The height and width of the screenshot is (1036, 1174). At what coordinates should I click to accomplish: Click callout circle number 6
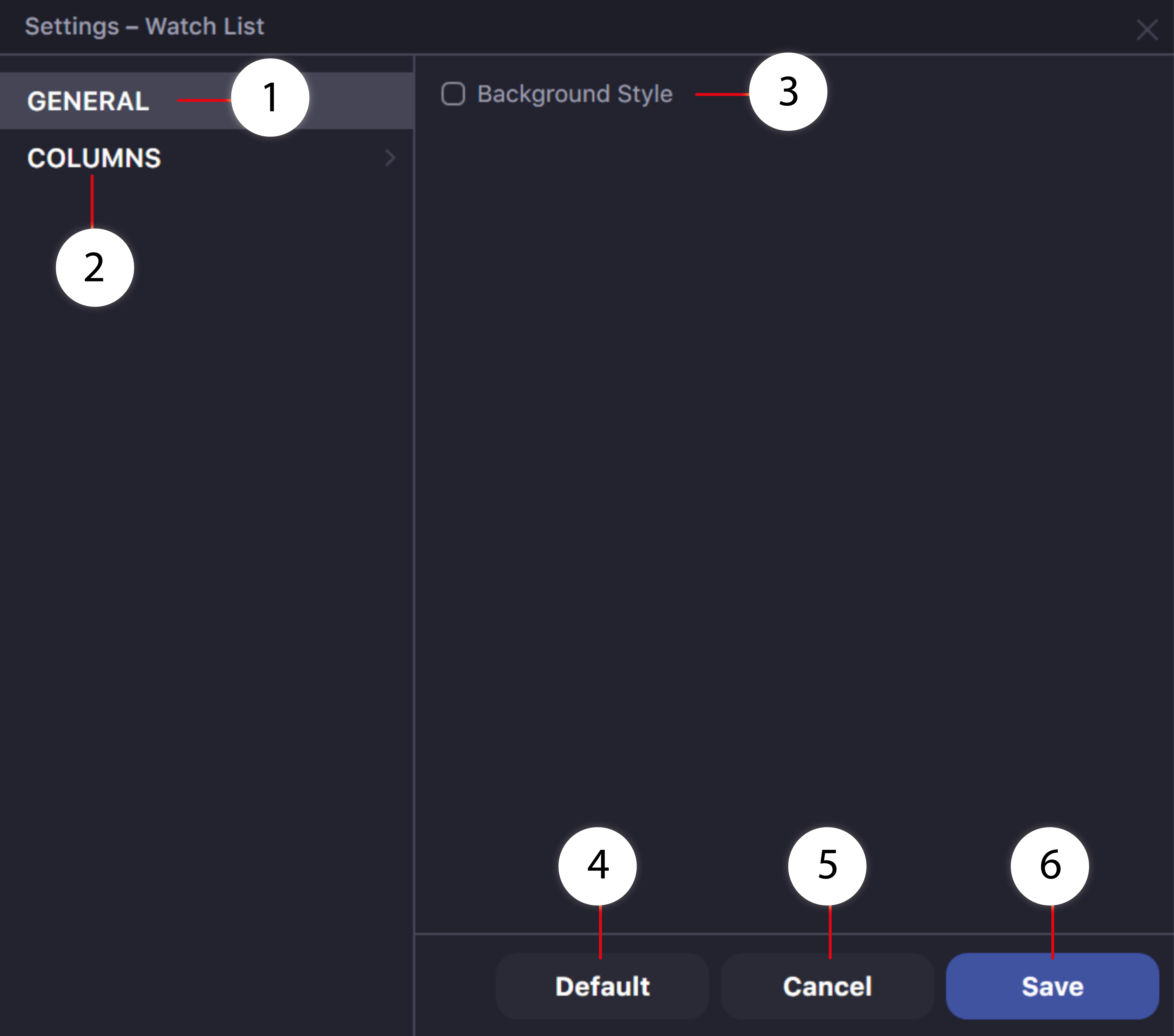(x=1050, y=866)
